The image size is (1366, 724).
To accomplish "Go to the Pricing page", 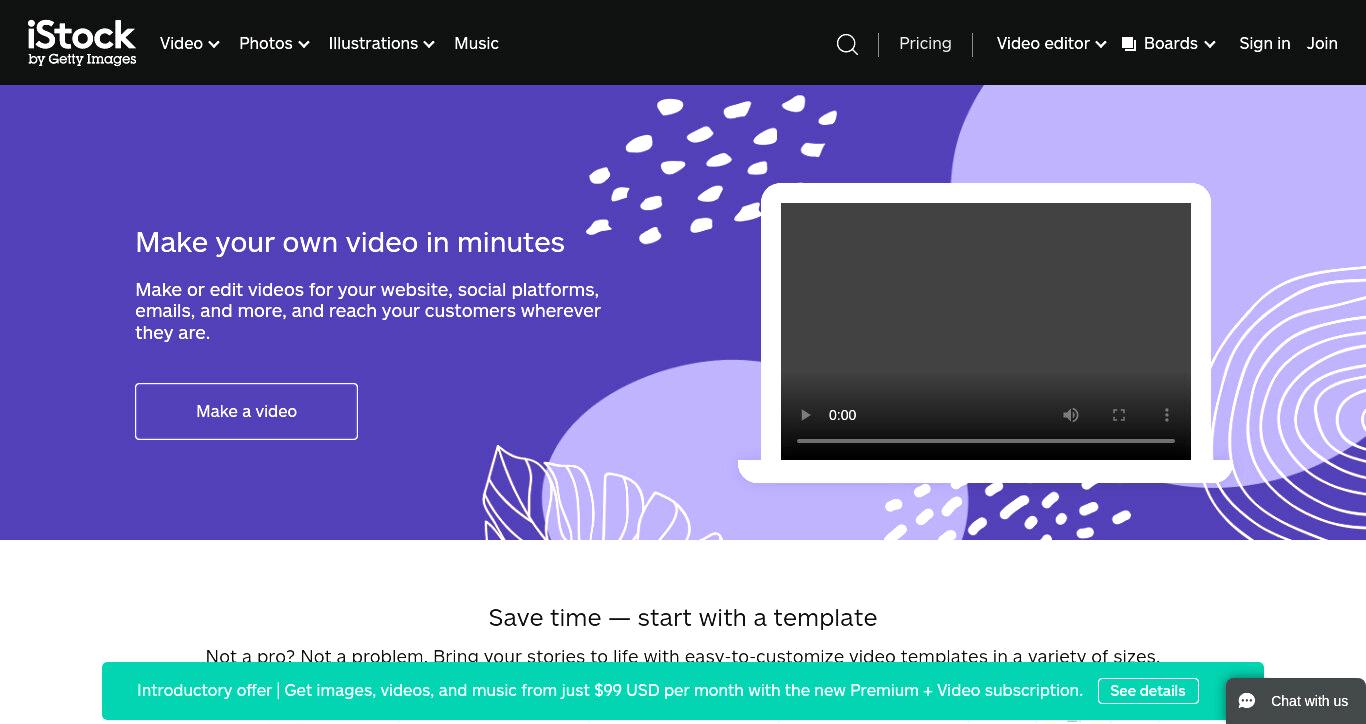I will (925, 44).
